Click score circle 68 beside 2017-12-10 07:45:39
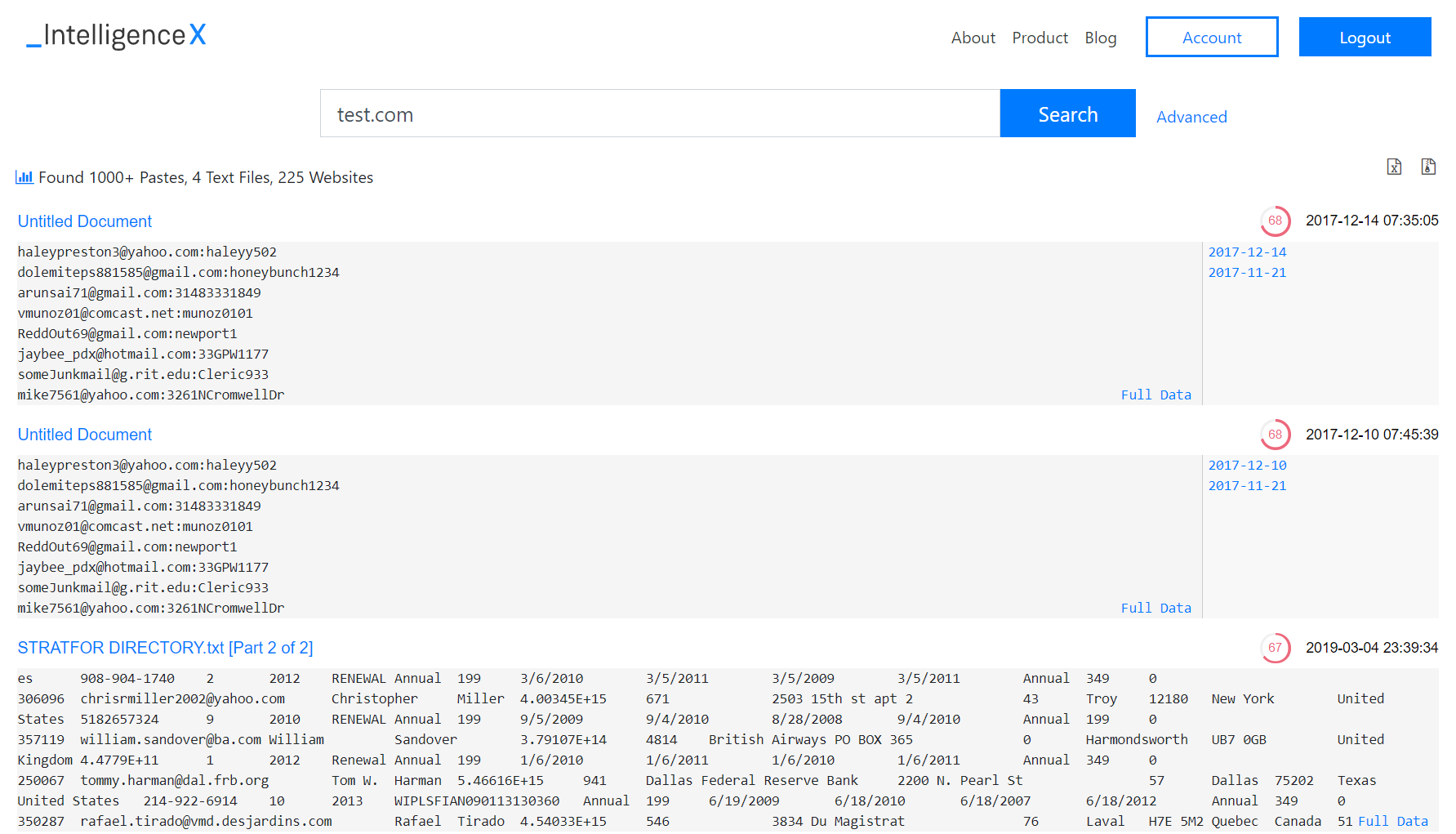The image size is (1456, 834). [1275, 435]
